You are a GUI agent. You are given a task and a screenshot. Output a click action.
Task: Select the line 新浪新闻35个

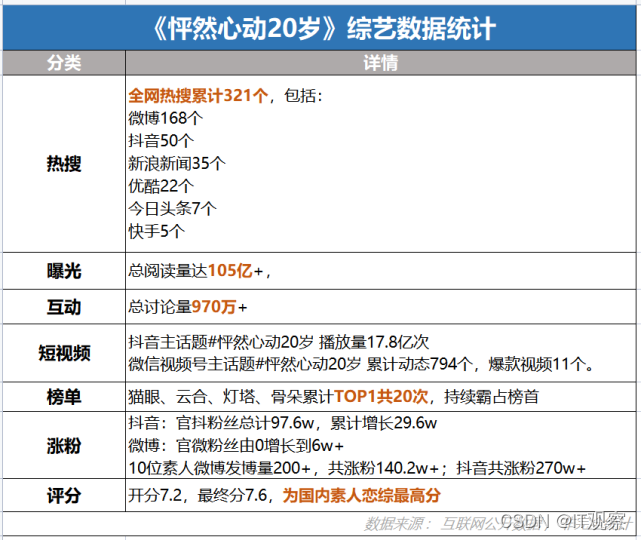pyautogui.click(x=177, y=163)
